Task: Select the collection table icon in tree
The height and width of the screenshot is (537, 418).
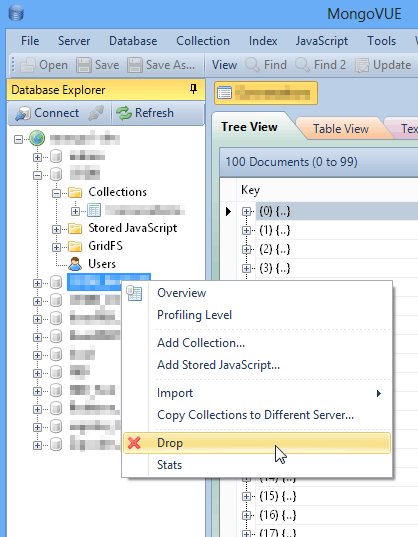Action: click(x=94, y=210)
